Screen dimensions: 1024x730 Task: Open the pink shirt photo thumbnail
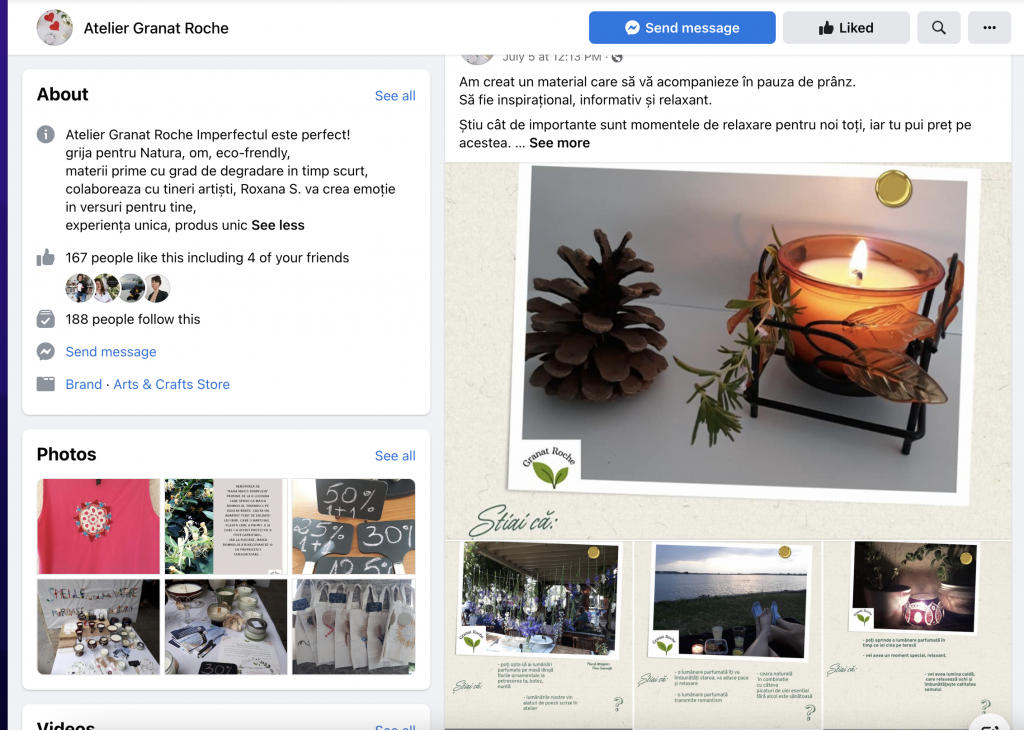coord(98,526)
